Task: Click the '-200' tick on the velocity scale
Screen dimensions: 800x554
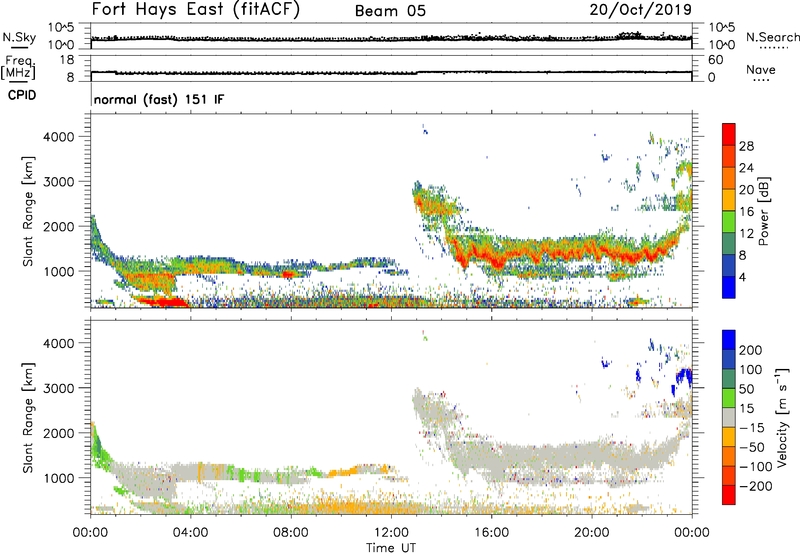Action: (755, 486)
